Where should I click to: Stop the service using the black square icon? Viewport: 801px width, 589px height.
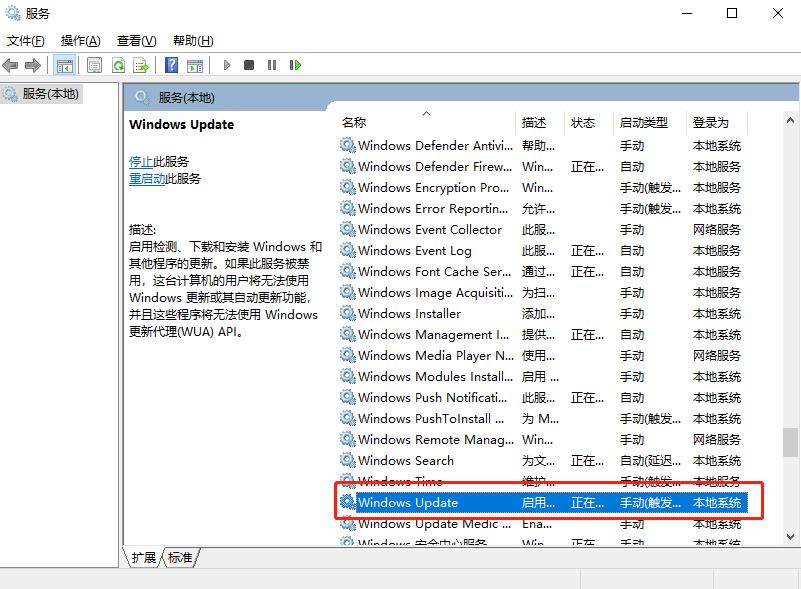pos(250,64)
